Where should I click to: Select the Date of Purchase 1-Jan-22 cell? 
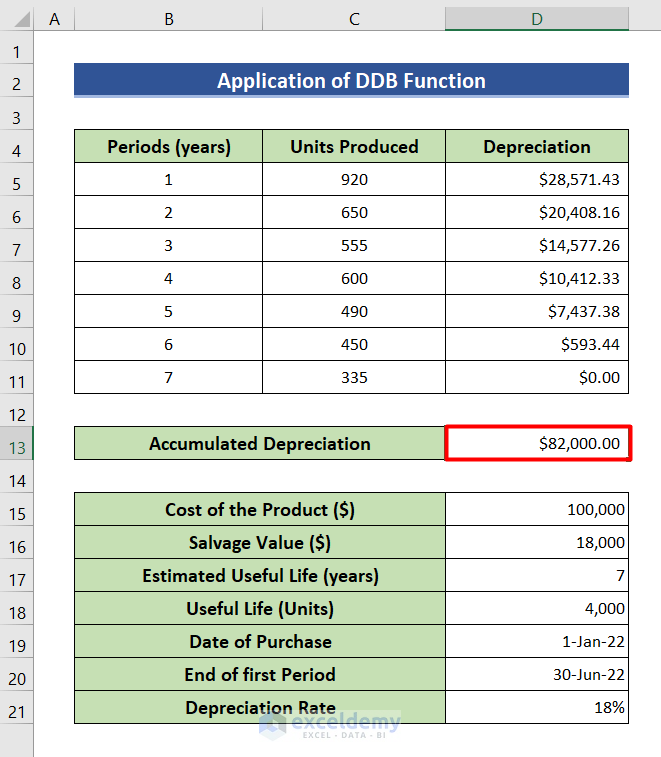coord(537,642)
